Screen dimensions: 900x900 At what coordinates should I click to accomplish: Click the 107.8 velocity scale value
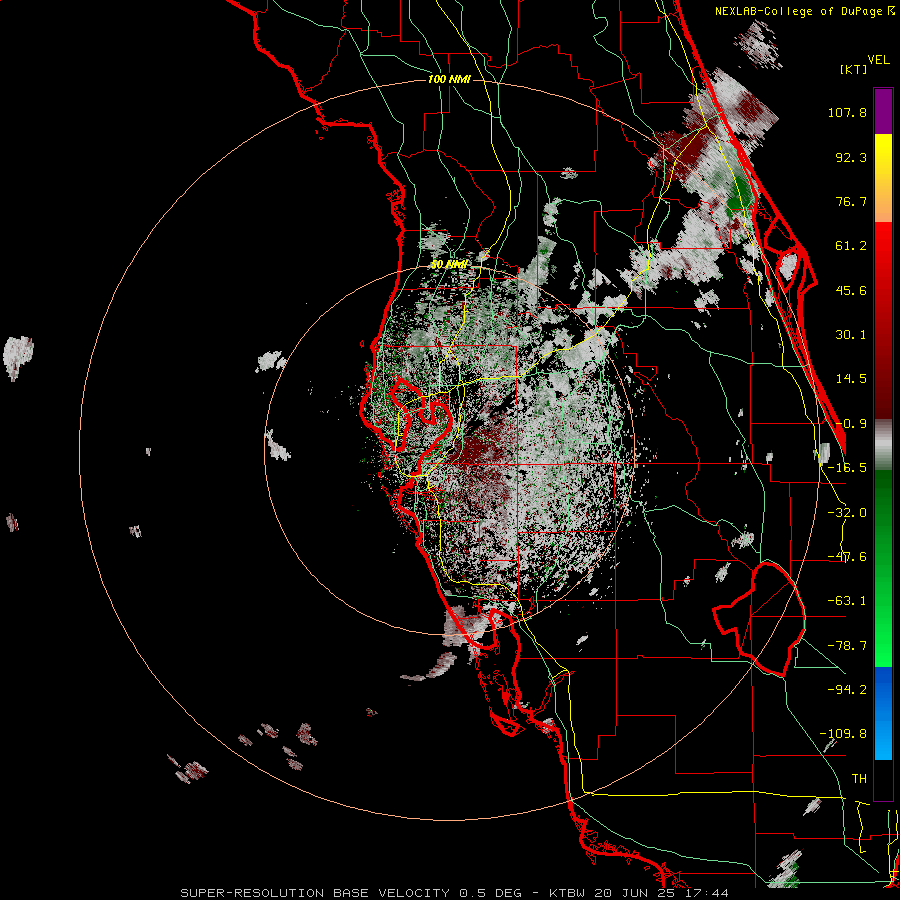[847, 112]
